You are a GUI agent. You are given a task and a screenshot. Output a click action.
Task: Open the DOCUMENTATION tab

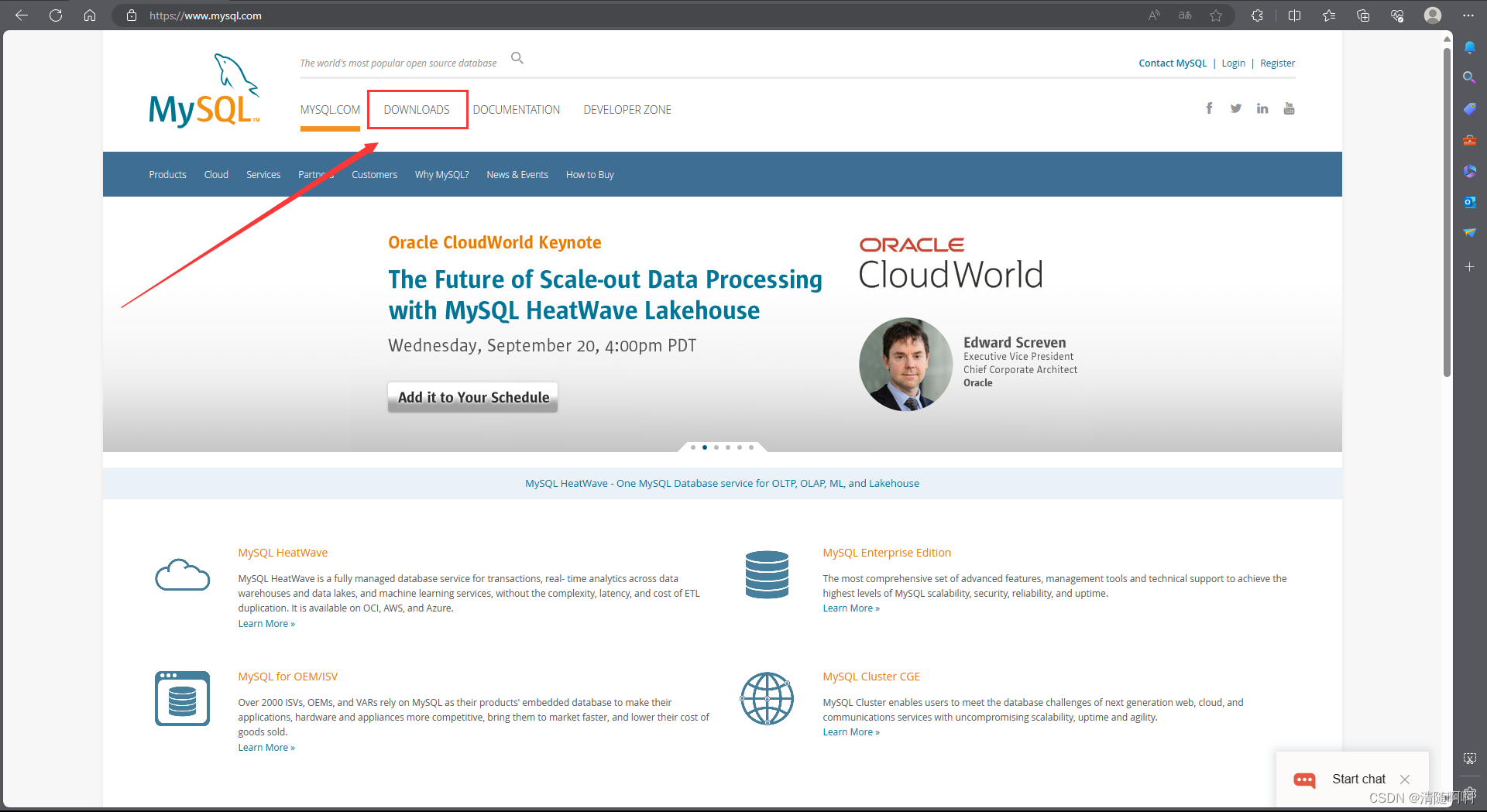517,110
